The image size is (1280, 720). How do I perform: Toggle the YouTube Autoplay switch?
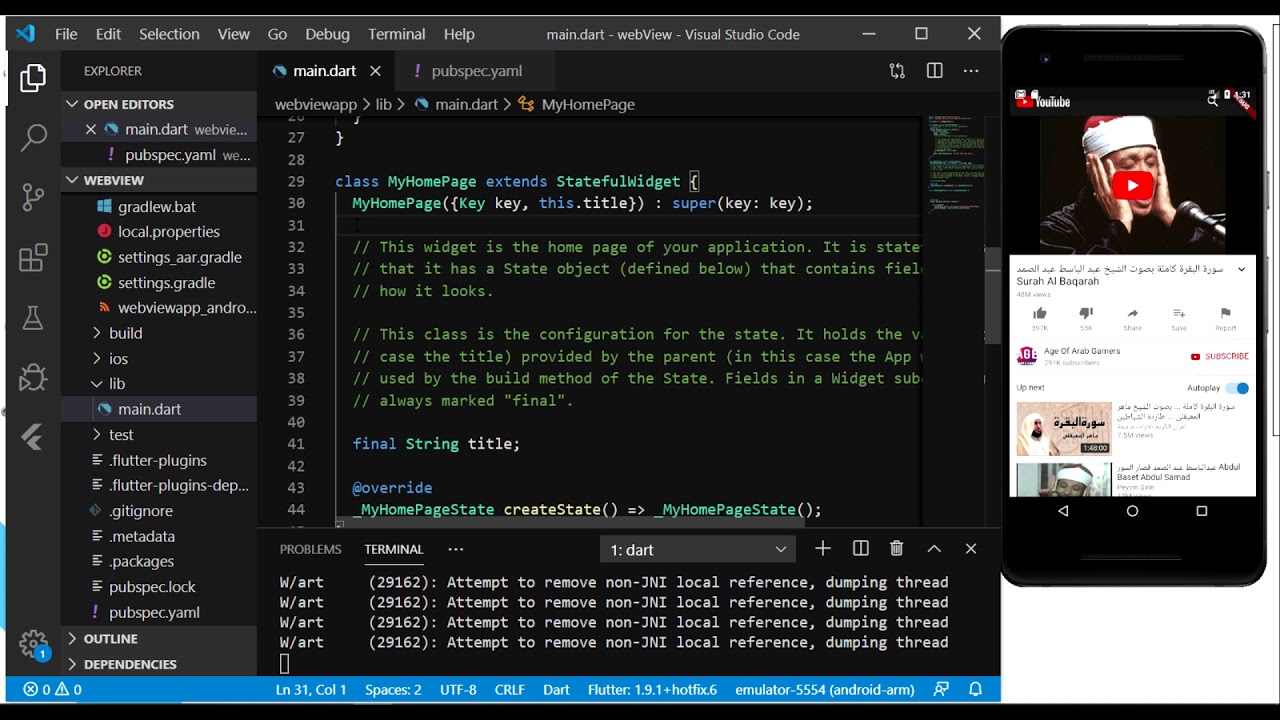[1237, 388]
